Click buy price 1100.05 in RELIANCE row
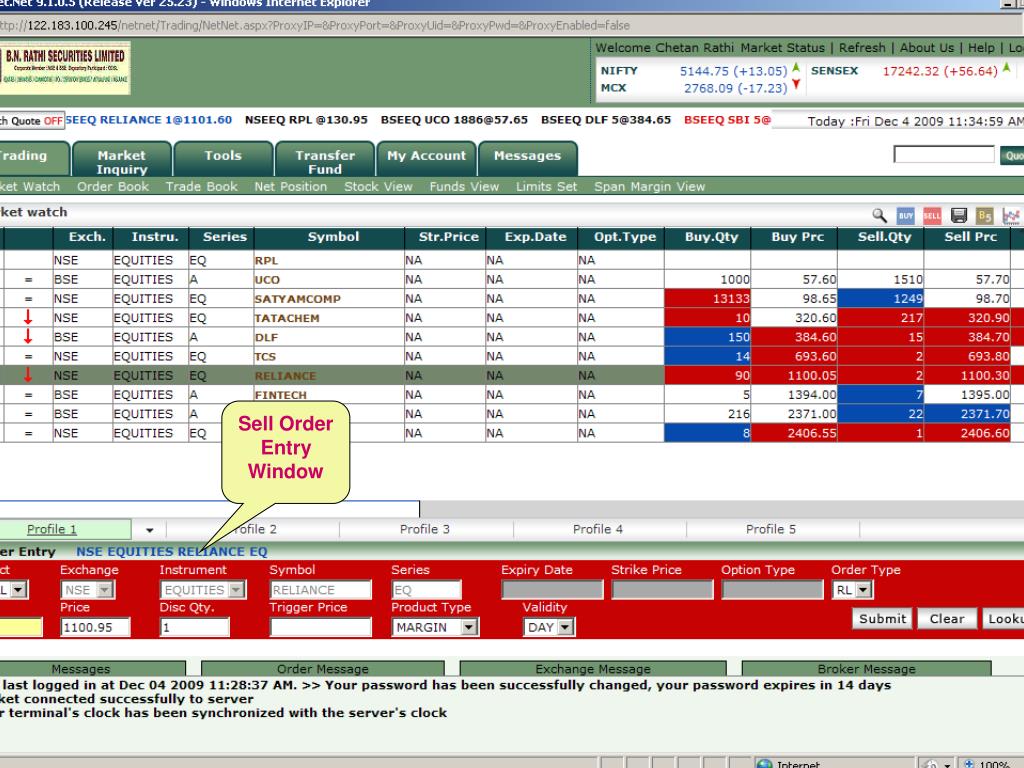Viewport: 1024px width, 768px height. tap(794, 375)
